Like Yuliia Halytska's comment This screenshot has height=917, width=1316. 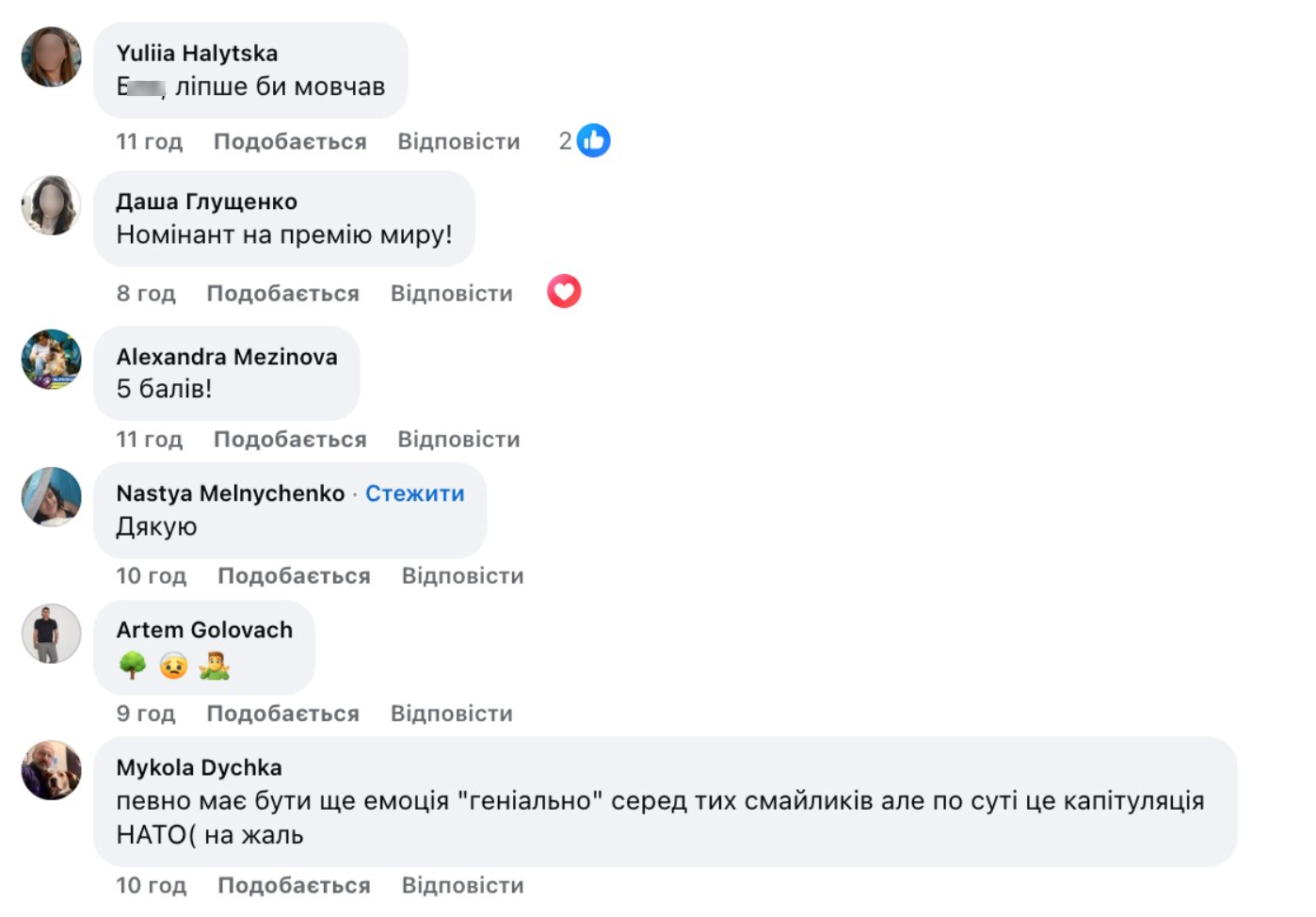tap(290, 141)
